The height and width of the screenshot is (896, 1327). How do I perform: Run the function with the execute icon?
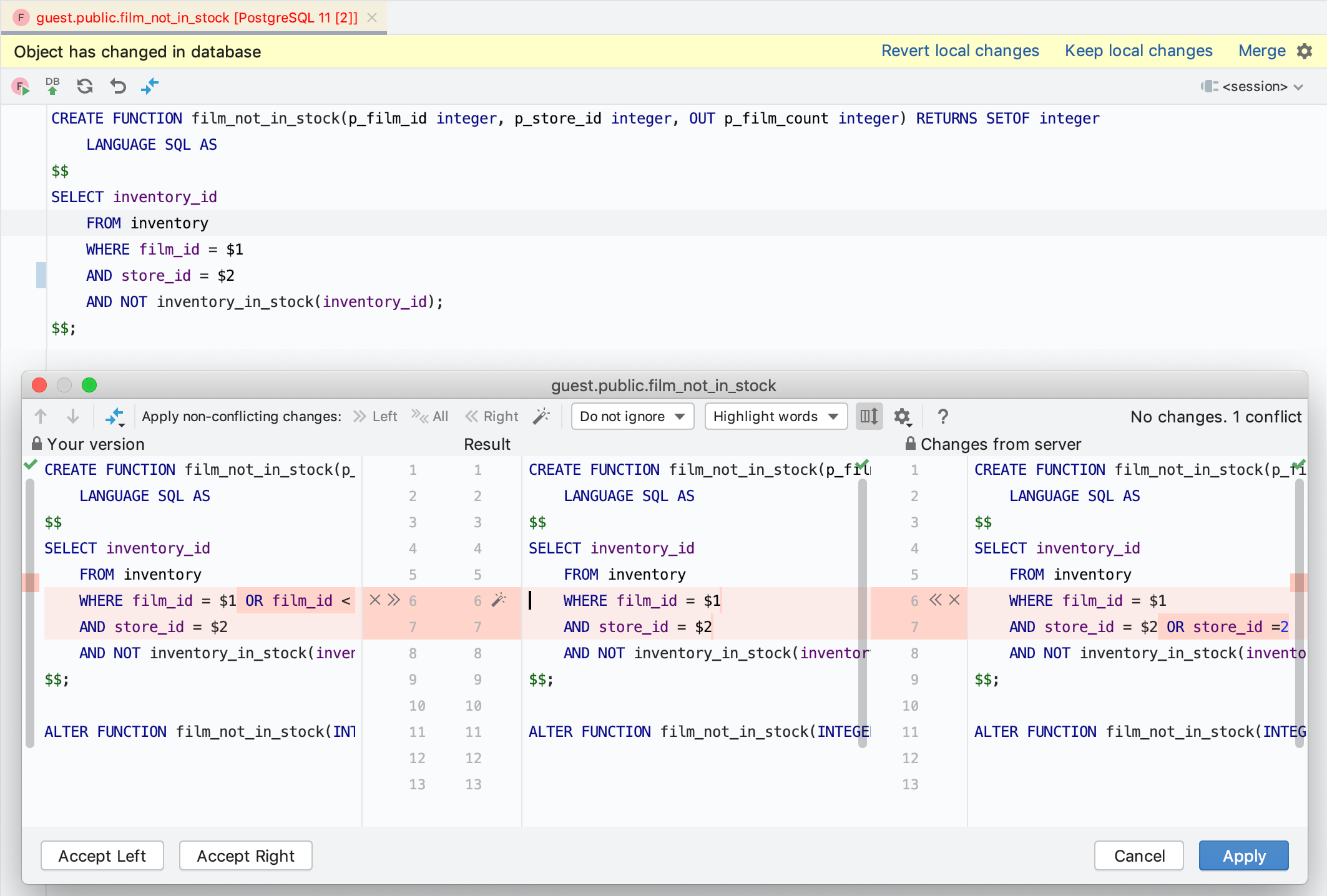pos(21,86)
